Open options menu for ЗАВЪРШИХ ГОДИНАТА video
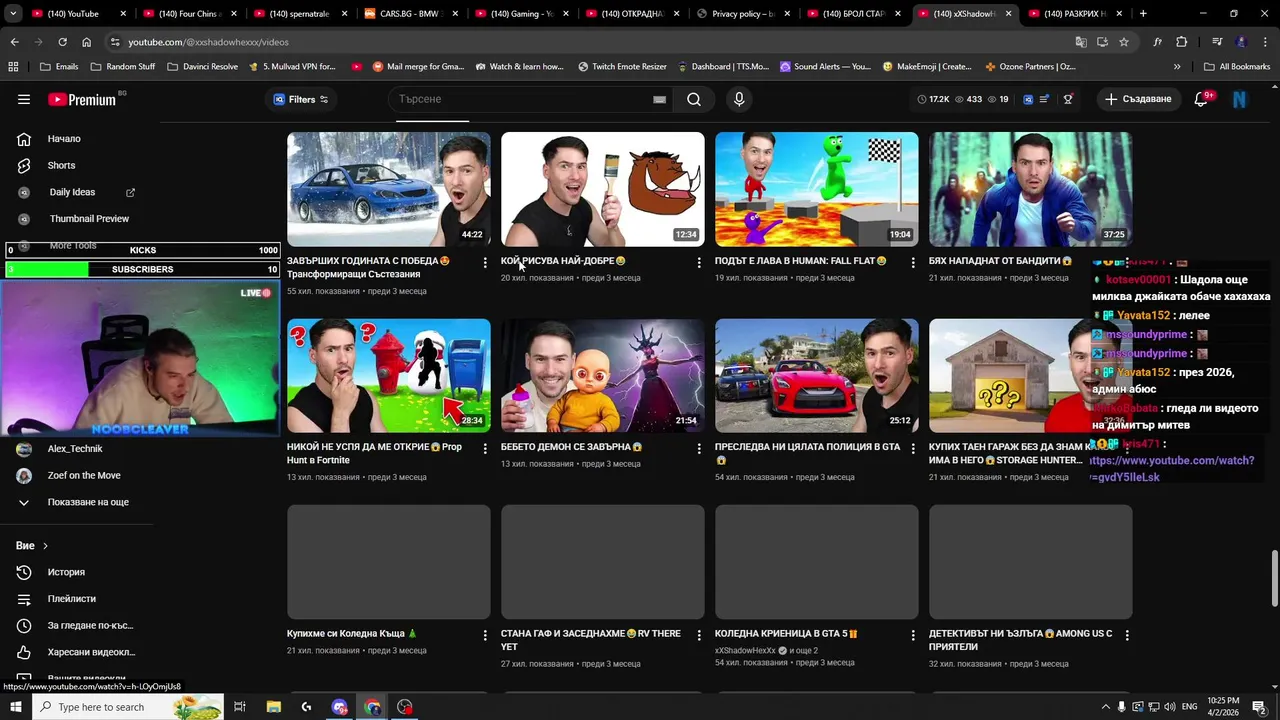Image resolution: width=1280 pixels, height=720 pixels. click(x=485, y=262)
